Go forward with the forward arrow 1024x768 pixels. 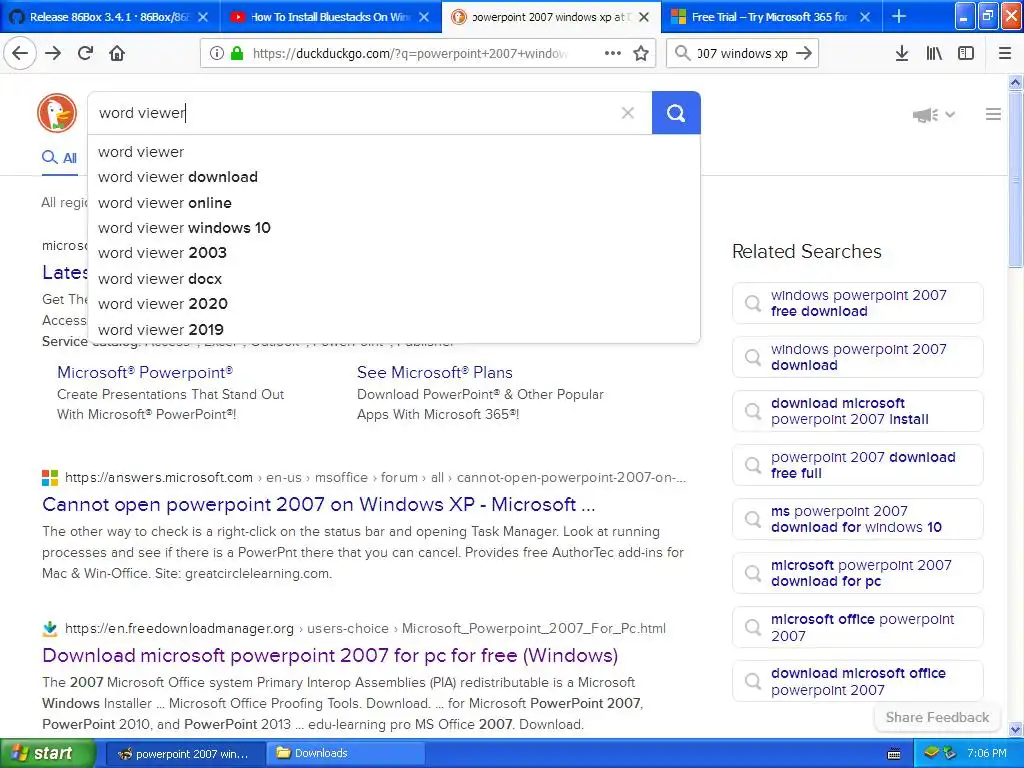[53, 53]
